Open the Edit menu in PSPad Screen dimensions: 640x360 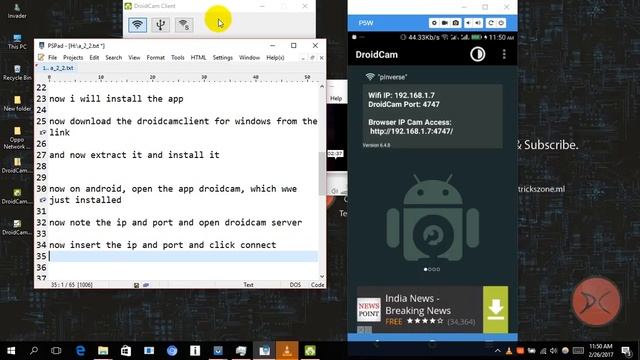pos(94,58)
